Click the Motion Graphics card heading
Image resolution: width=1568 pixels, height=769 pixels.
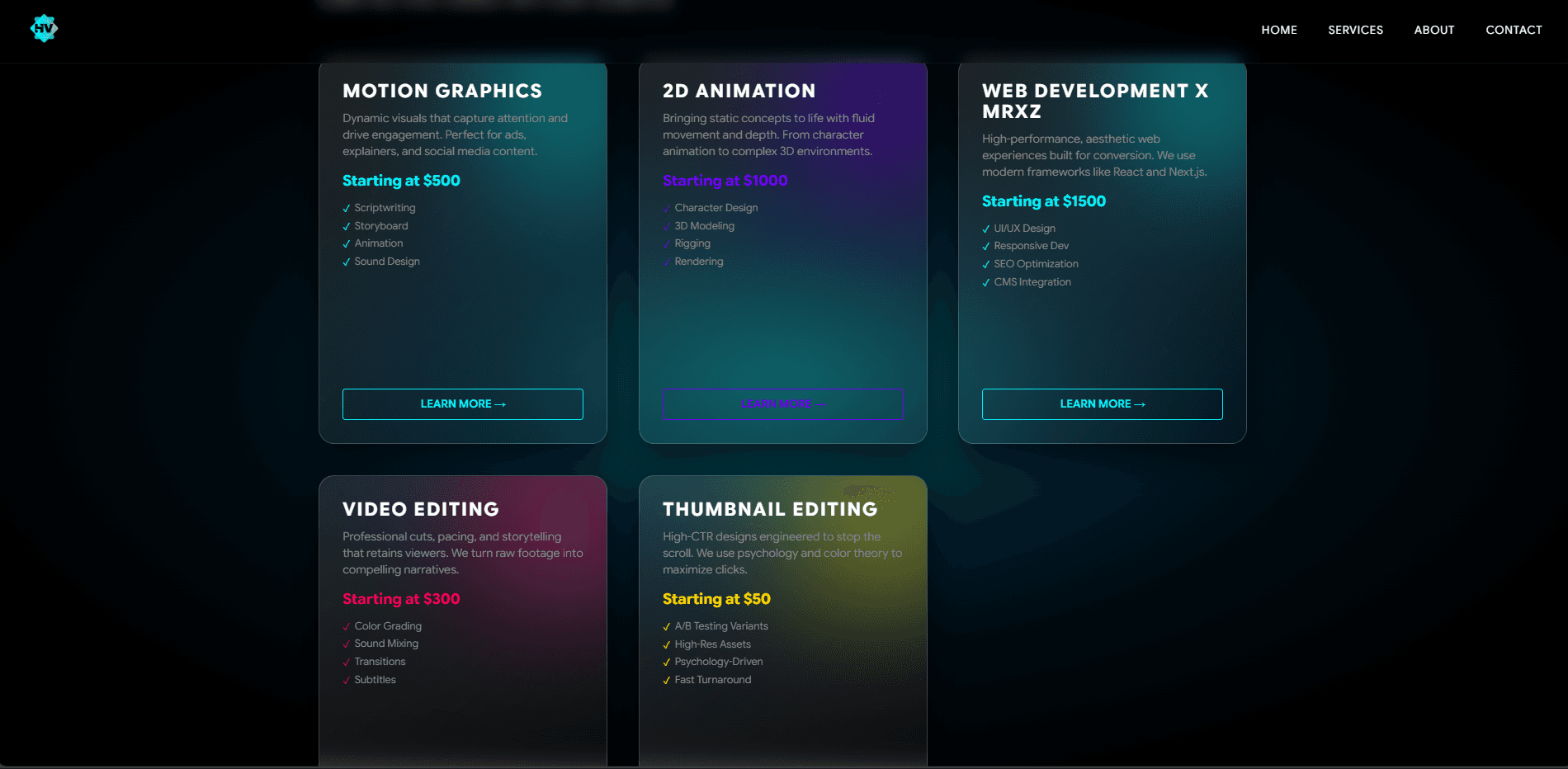(x=442, y=91)
